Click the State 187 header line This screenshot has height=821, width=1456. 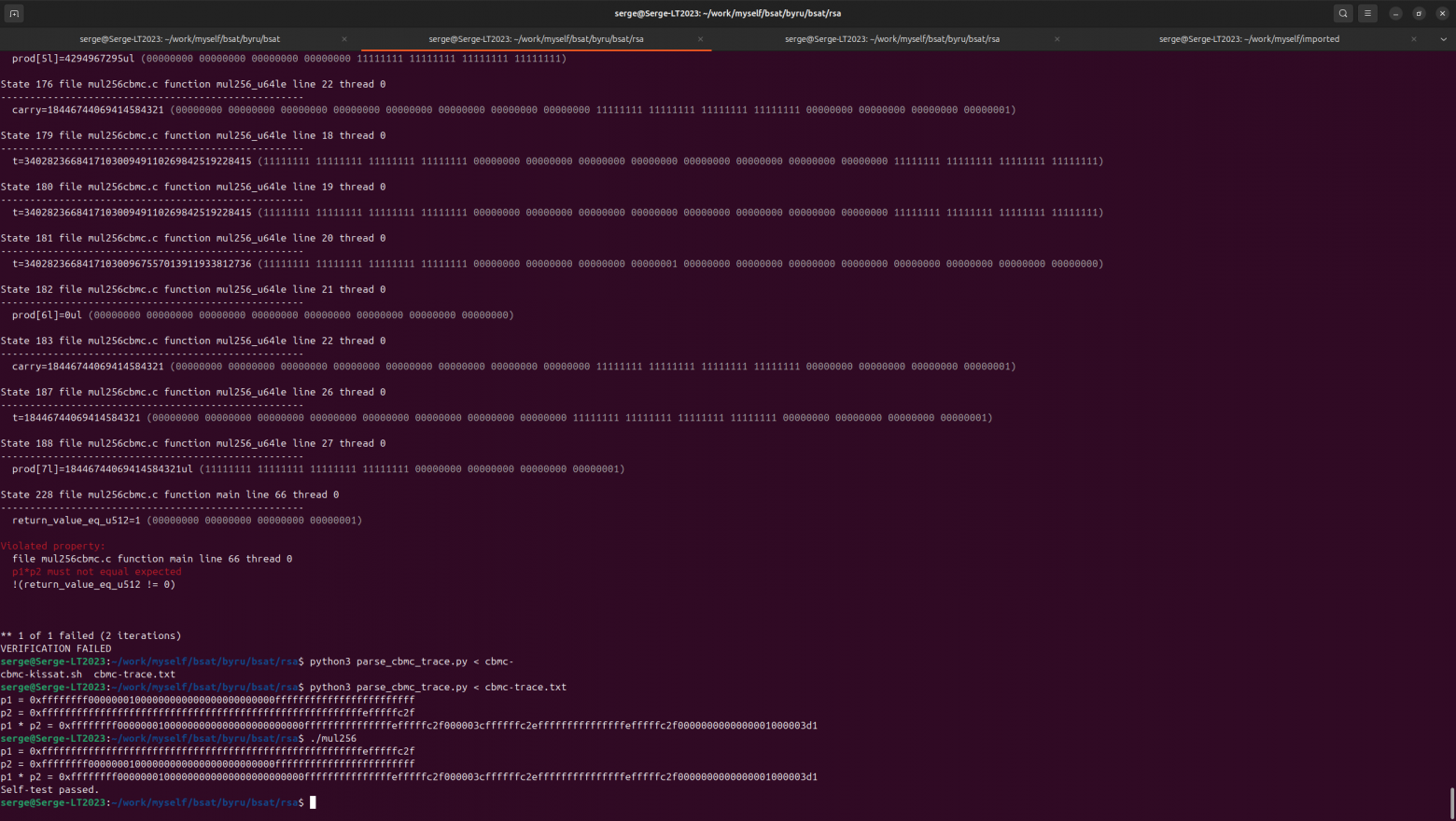tap(193, 392)
